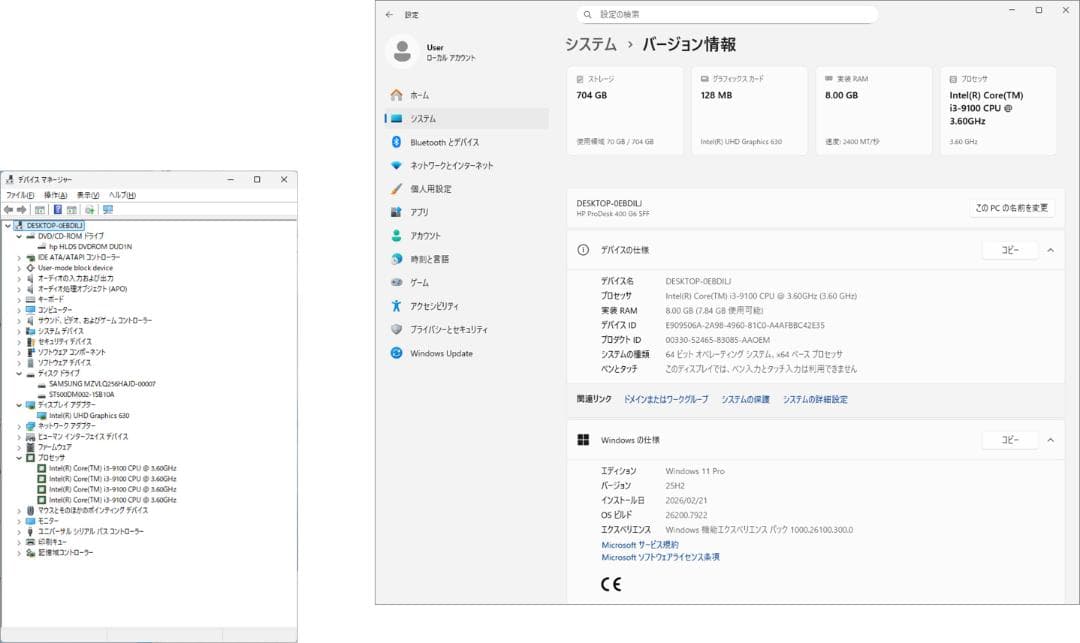Expand the IDE ATA/ATAPI コントローラー node
The image size is (1080, 643).
click(19, 257)
